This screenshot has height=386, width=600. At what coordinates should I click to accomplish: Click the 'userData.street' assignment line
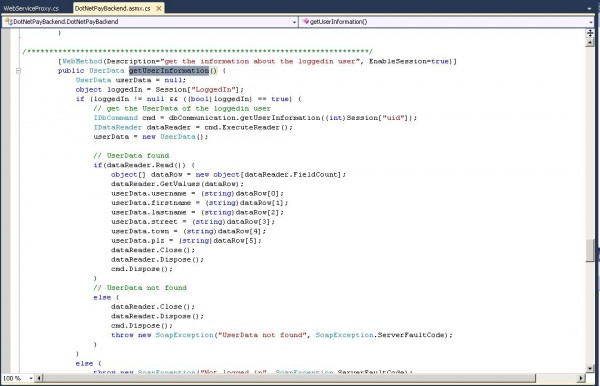click(x=193, y=222)
